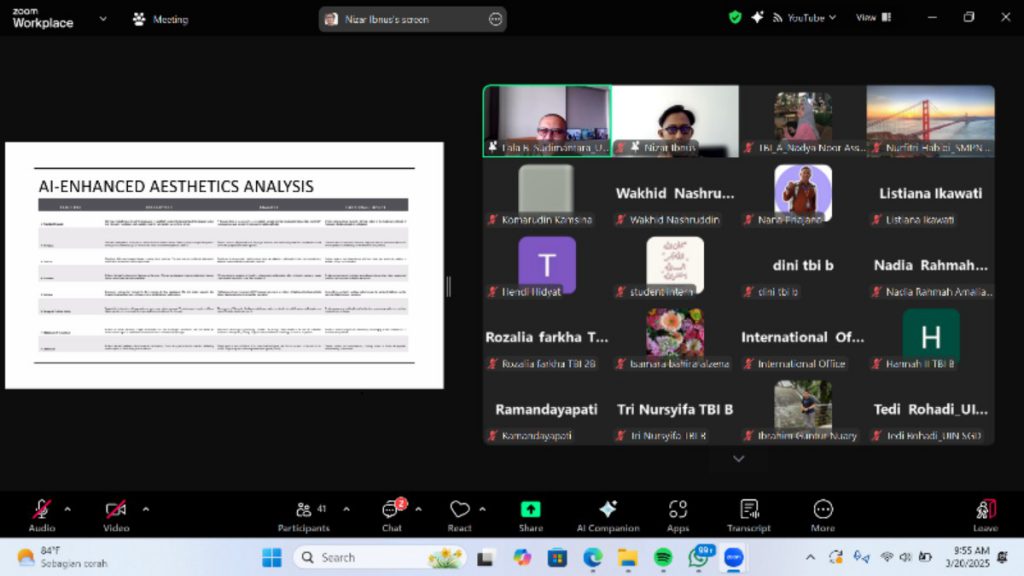This screenshot has width=1024, height=576.
Task: Open the More options menu
Action: tap(823, 515)
